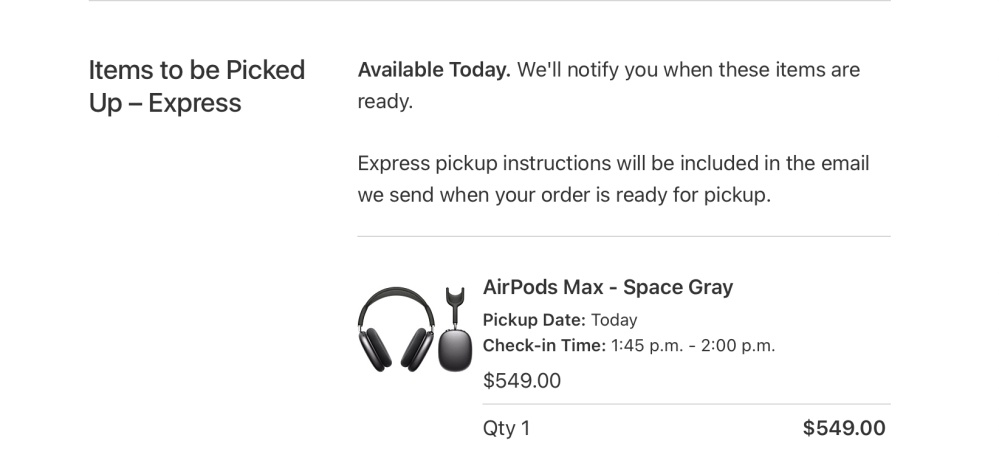
Task: Select the 1:45 p.m. - 2:00 p.m. time window
Action: (693, 346)
